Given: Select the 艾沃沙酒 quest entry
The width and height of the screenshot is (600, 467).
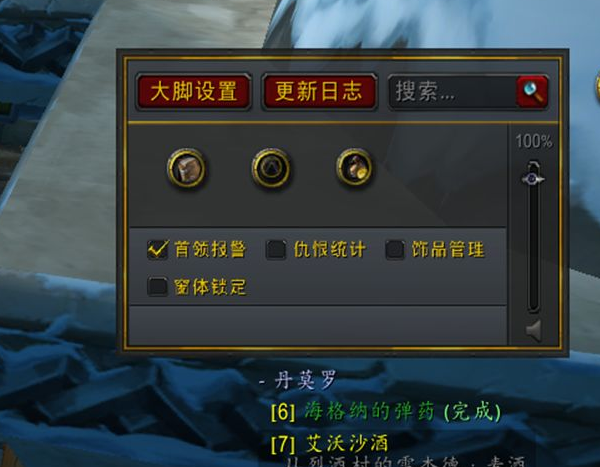Looking at the screenshot, I should coord(329,444).
